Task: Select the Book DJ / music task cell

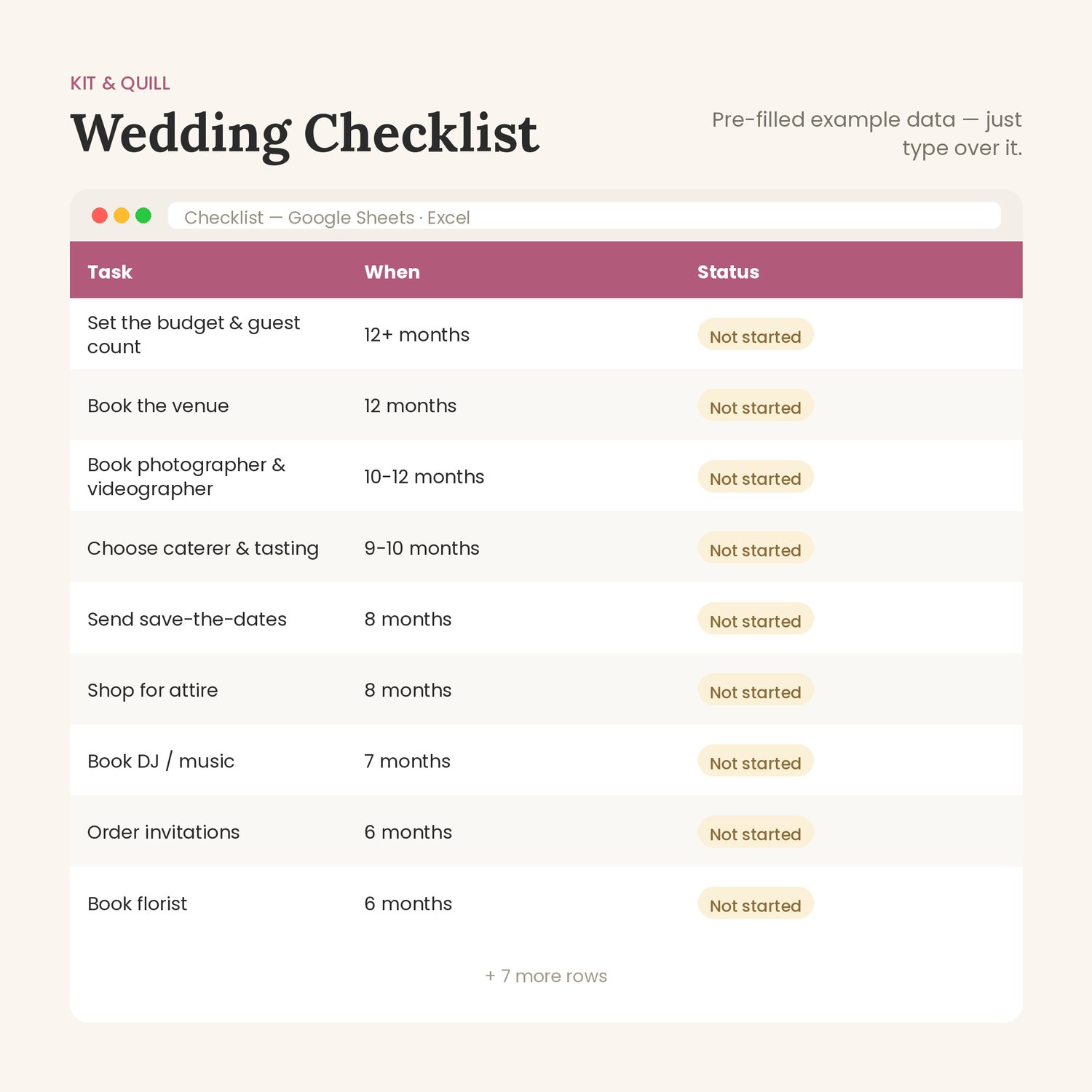Action: [x=161, y=761]
